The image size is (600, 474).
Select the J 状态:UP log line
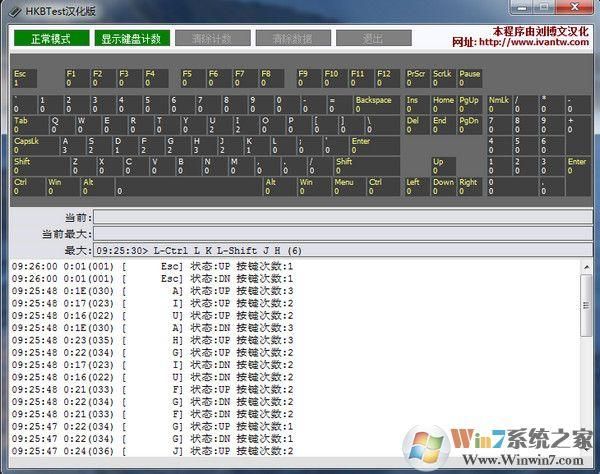(152, 451)
